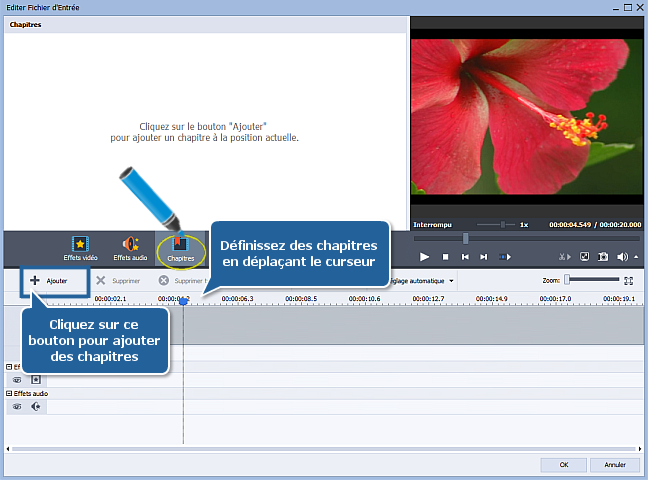Open the Effets audio tab
The width and height of the screenshot is (650, 480).
130,249
